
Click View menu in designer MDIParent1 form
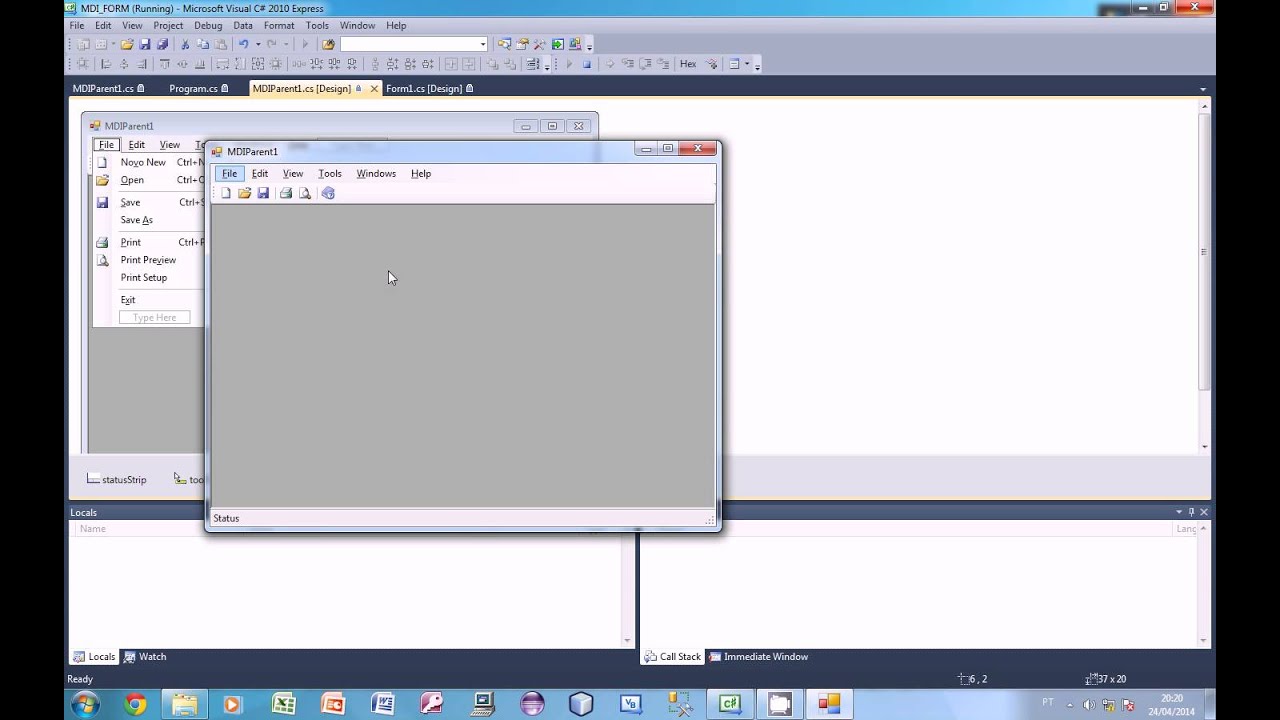coord(170,145)
